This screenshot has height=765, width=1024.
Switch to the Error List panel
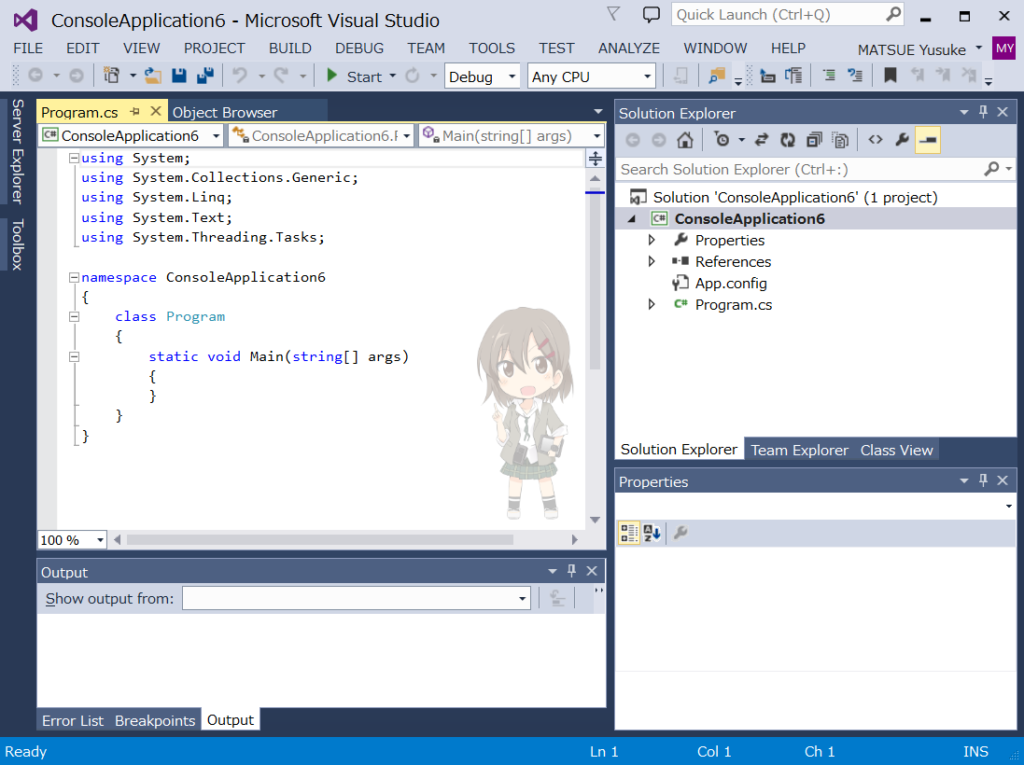coord(72,719)
